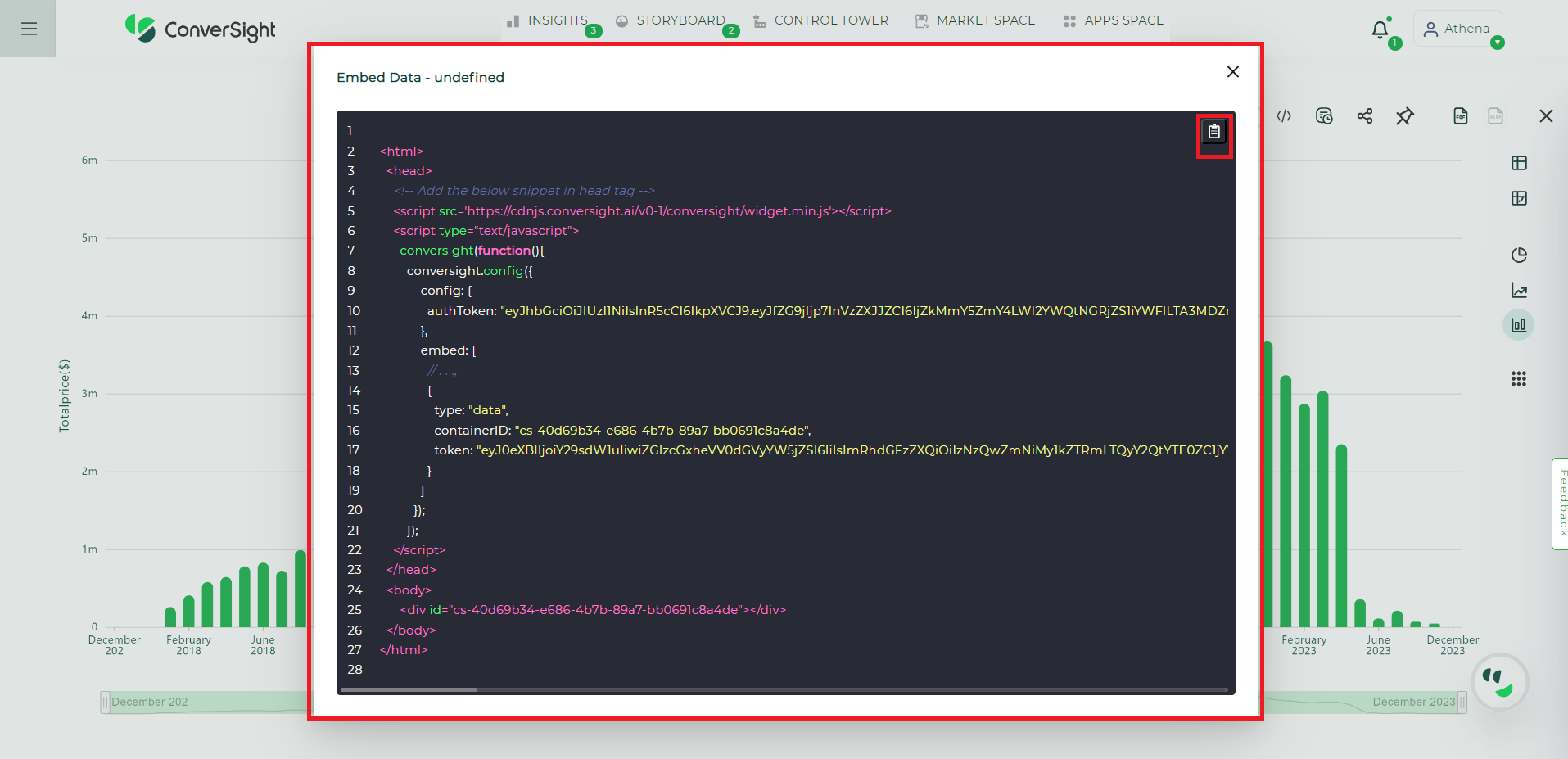Screen dimensions: 1568x759
Task: Switch to pivot table view icon
Action: [x=1519, y=198]
